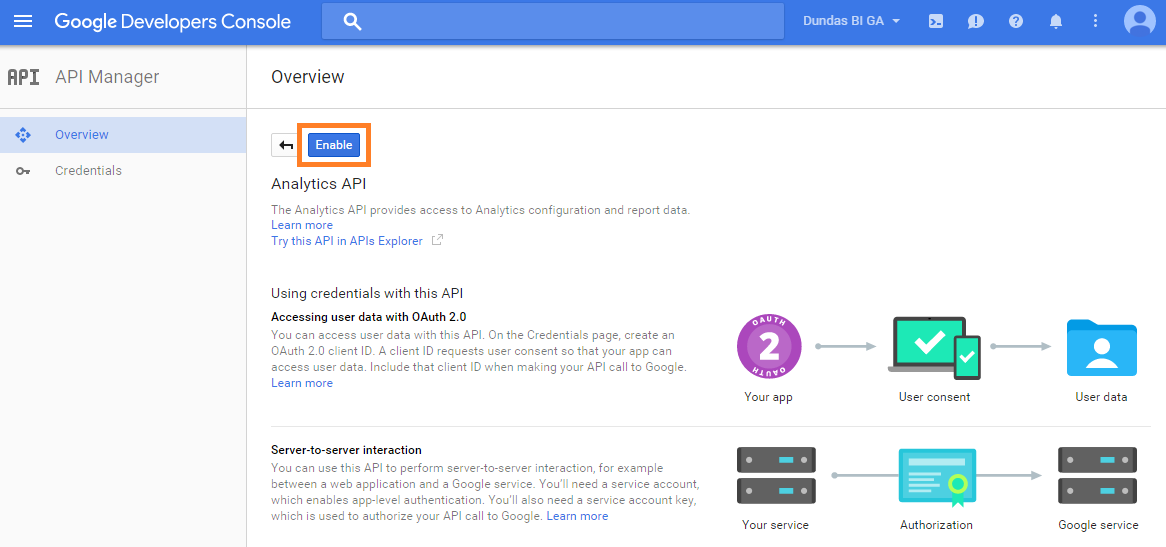This screenshot has height=547, width=1166.
Task: Click the search magnifier icon
Action: pyautogui.click(x=352, y=22)
